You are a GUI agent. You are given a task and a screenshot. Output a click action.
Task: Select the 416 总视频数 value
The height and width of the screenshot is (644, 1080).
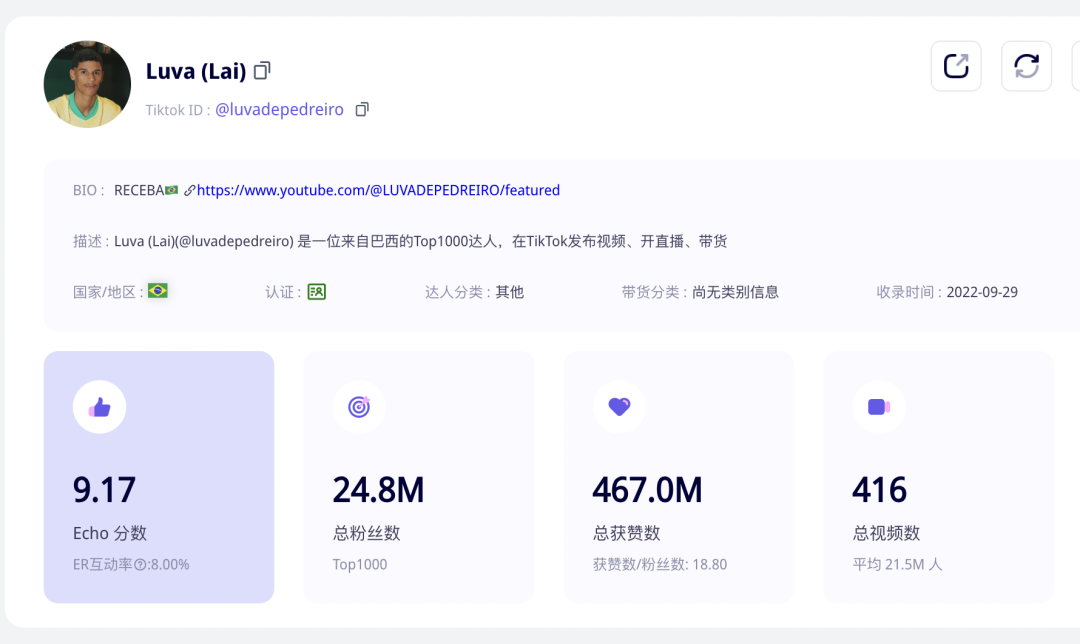[879, 490]
